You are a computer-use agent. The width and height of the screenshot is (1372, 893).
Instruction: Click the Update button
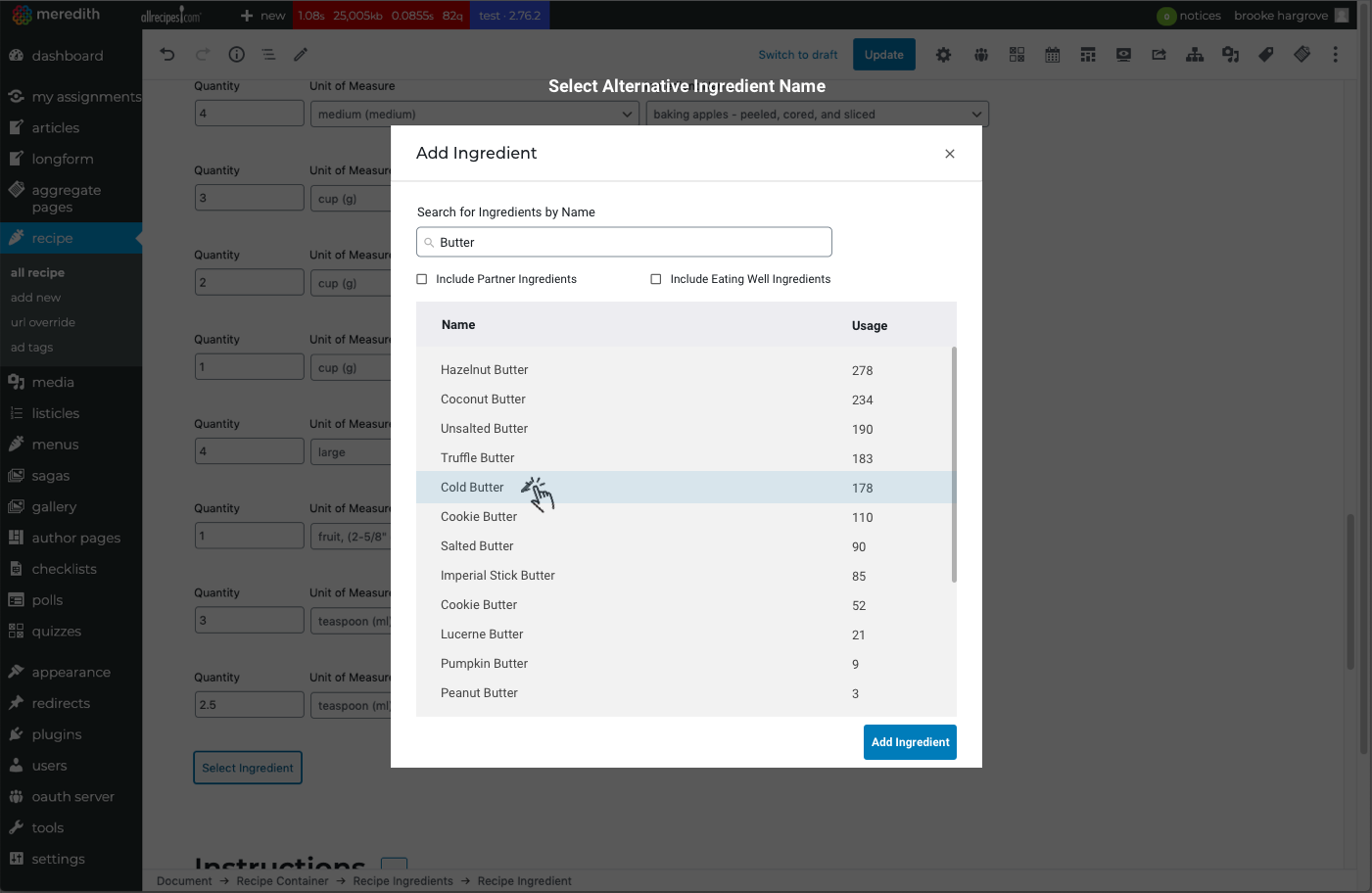pyautogui.click(x=884, y=55)
